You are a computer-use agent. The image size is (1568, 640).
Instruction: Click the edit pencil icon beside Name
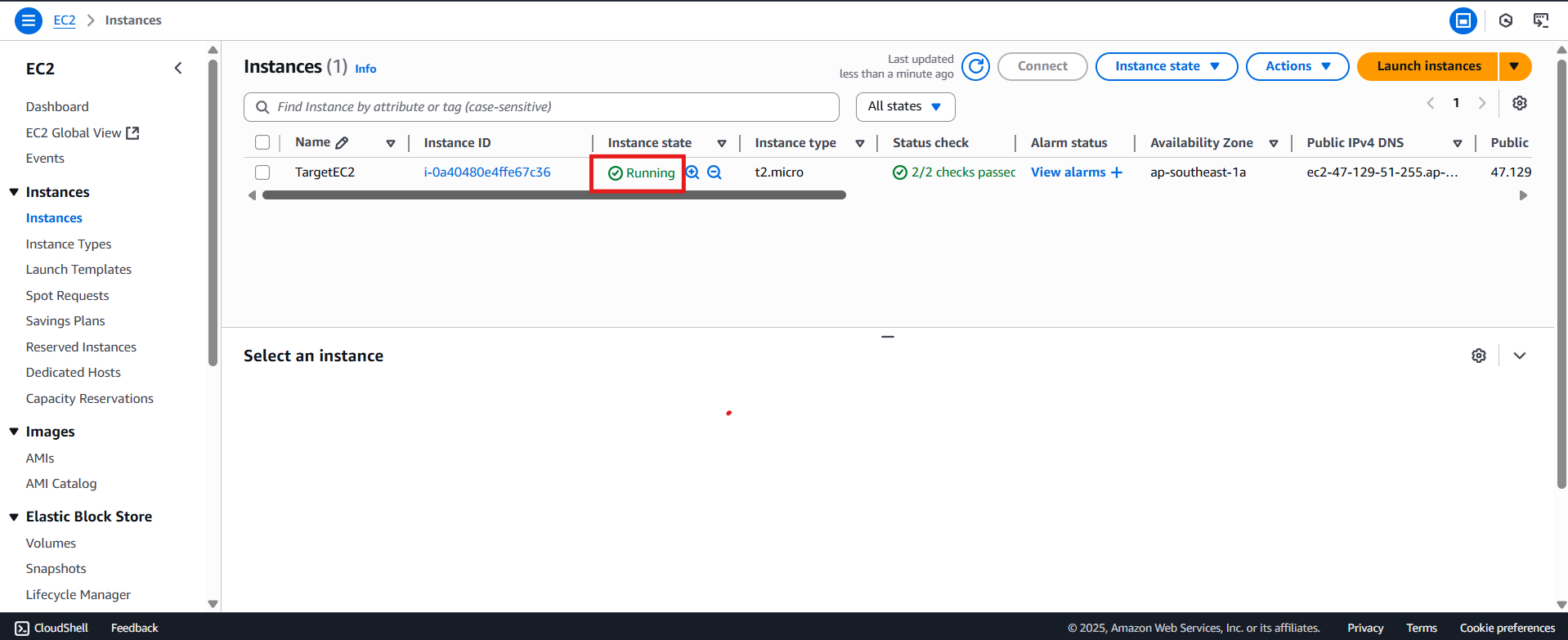[342, 142]
